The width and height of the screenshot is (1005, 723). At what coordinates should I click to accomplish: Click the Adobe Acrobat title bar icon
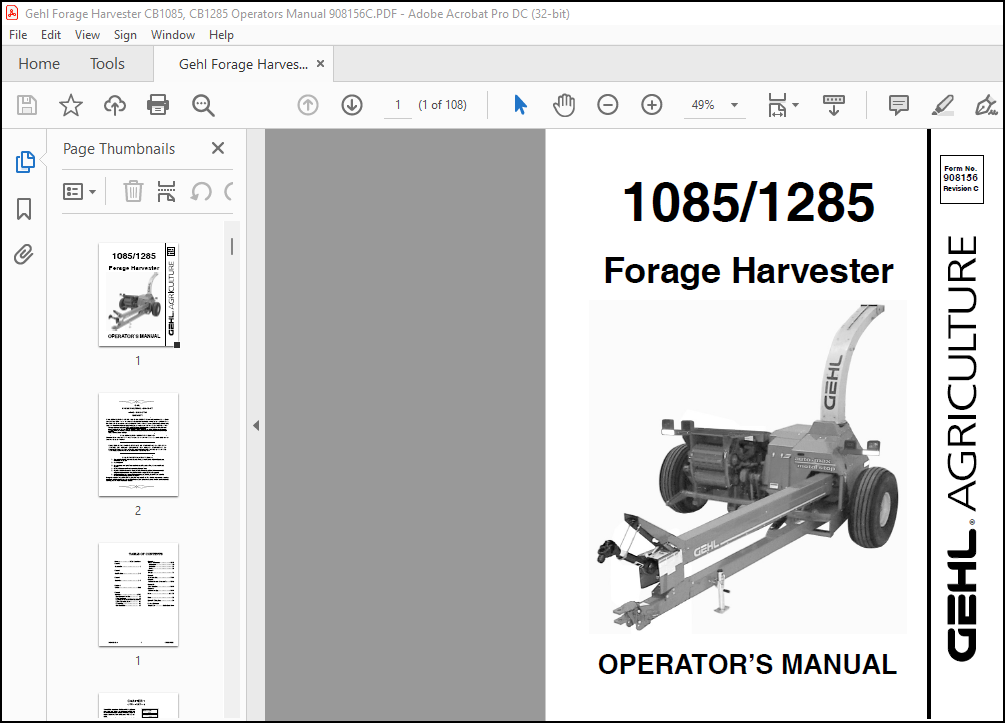pos(12,13)
